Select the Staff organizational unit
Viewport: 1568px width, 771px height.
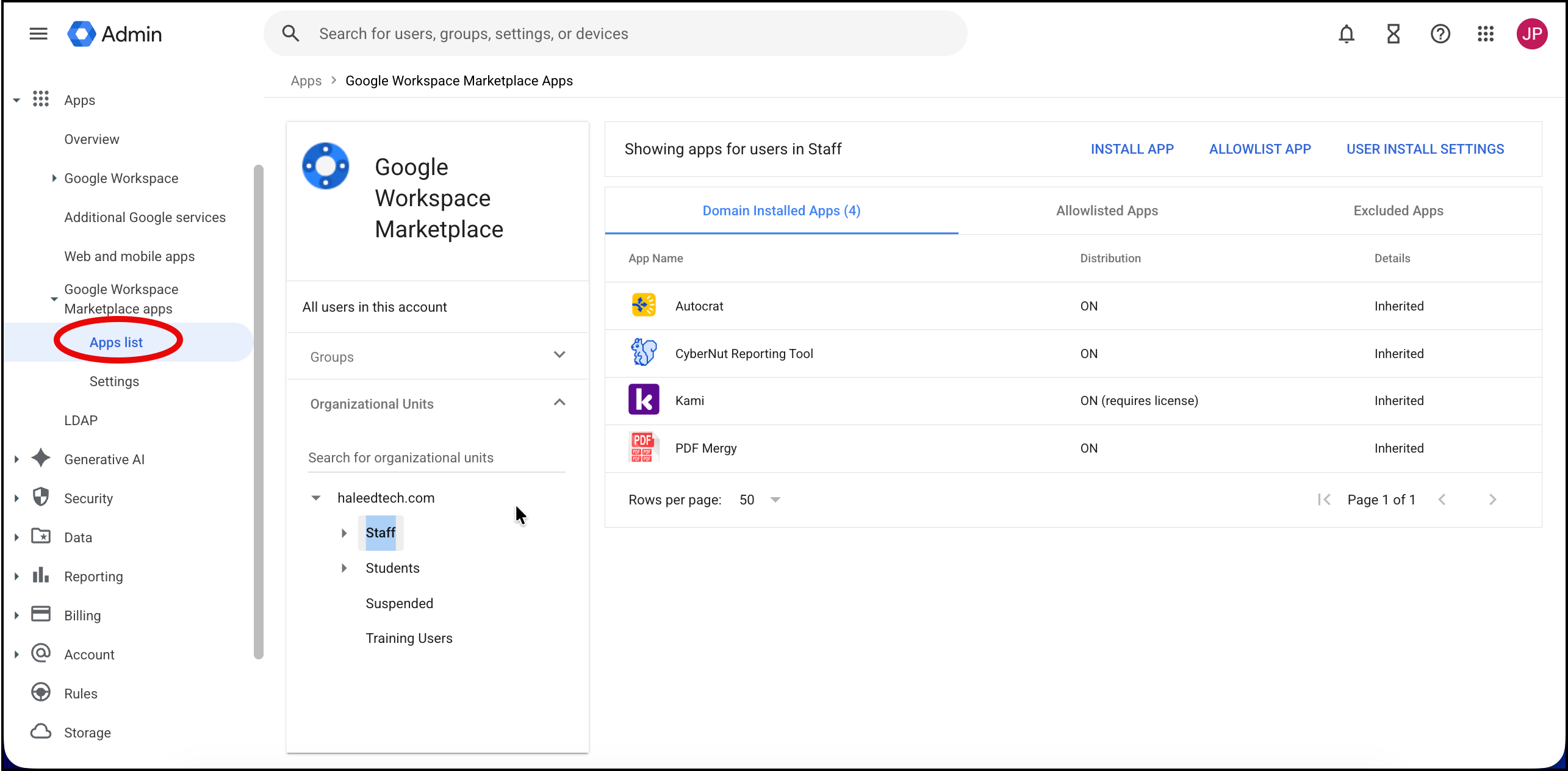coord(380,533)
